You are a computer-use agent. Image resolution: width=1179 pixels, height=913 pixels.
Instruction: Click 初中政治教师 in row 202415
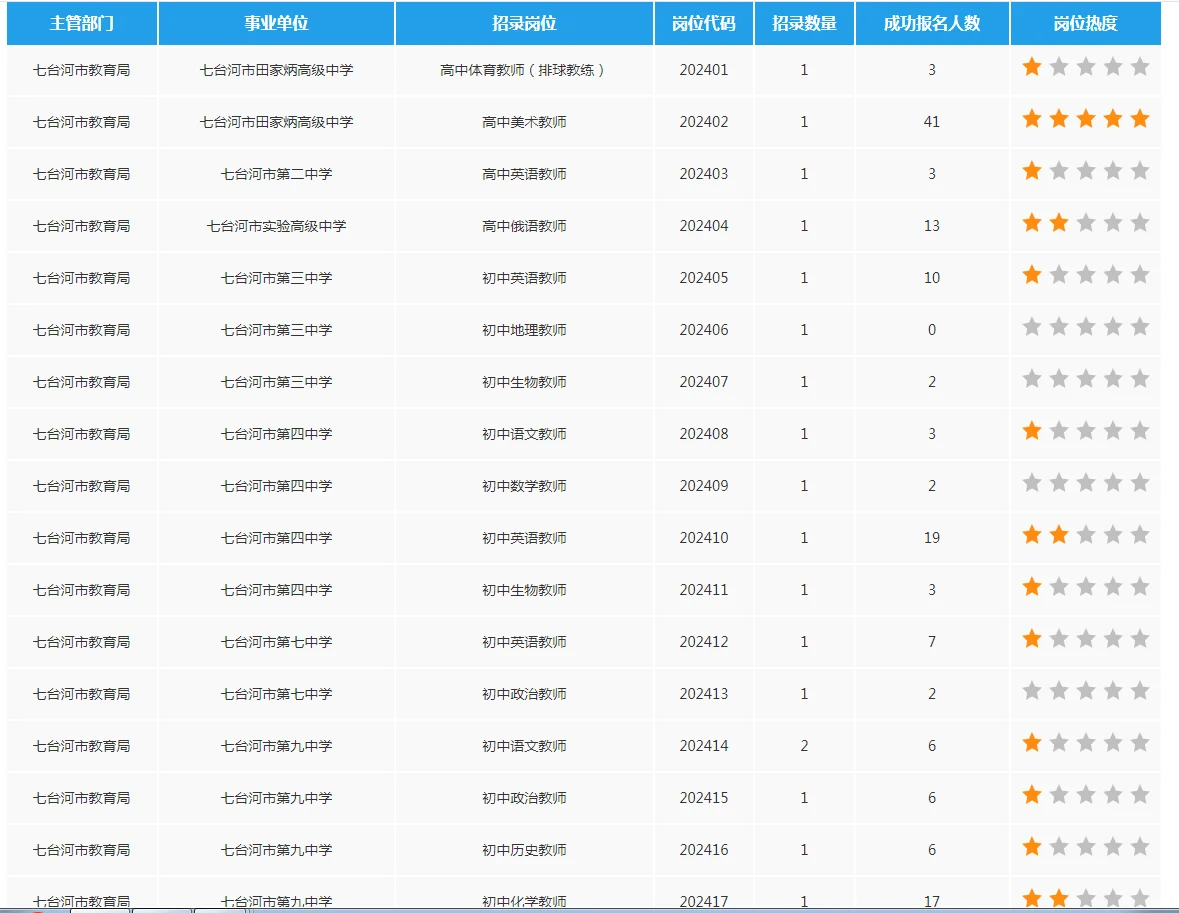(x=524, y=798)
